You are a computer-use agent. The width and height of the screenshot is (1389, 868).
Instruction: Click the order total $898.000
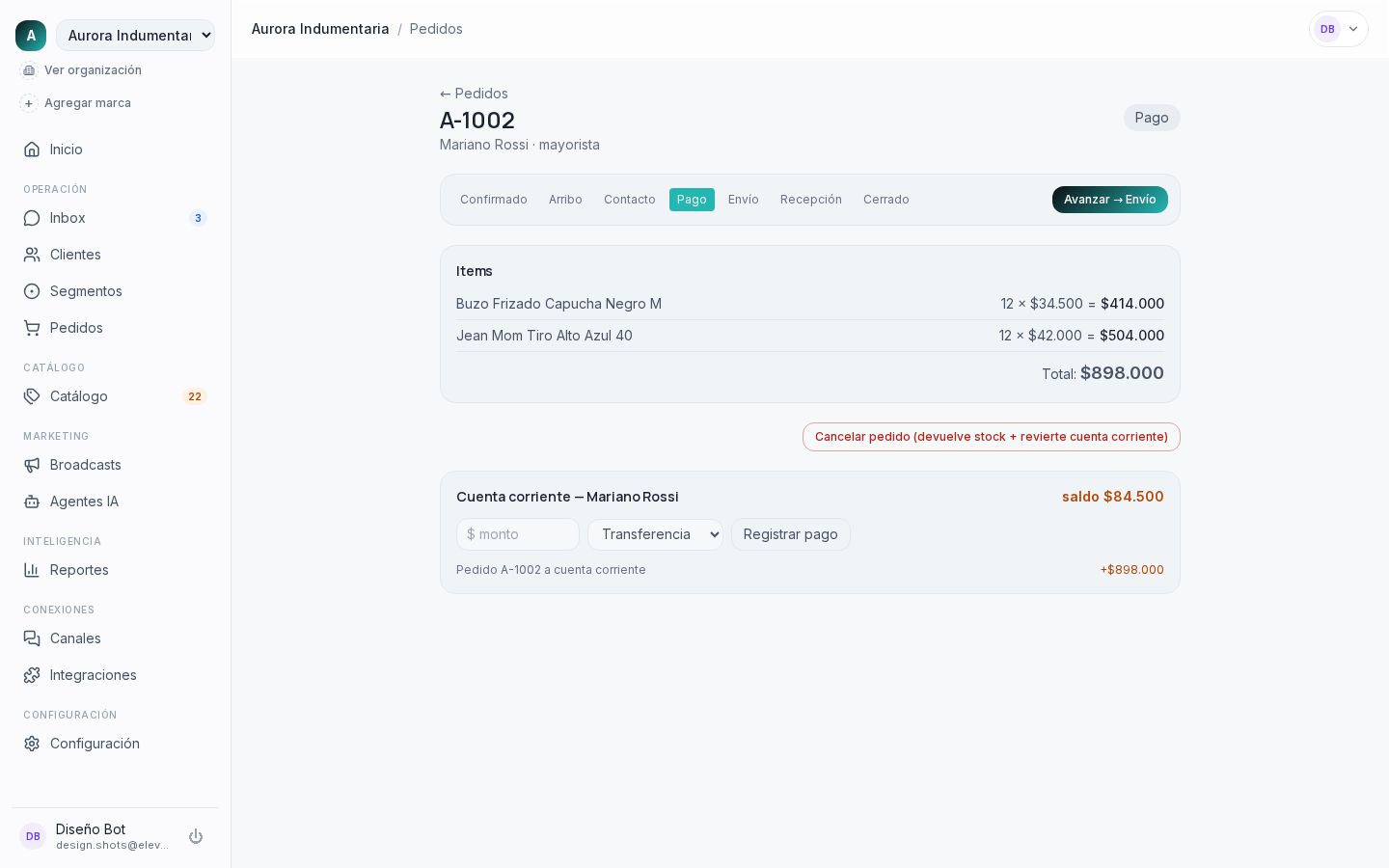[x=1122, y=373]
